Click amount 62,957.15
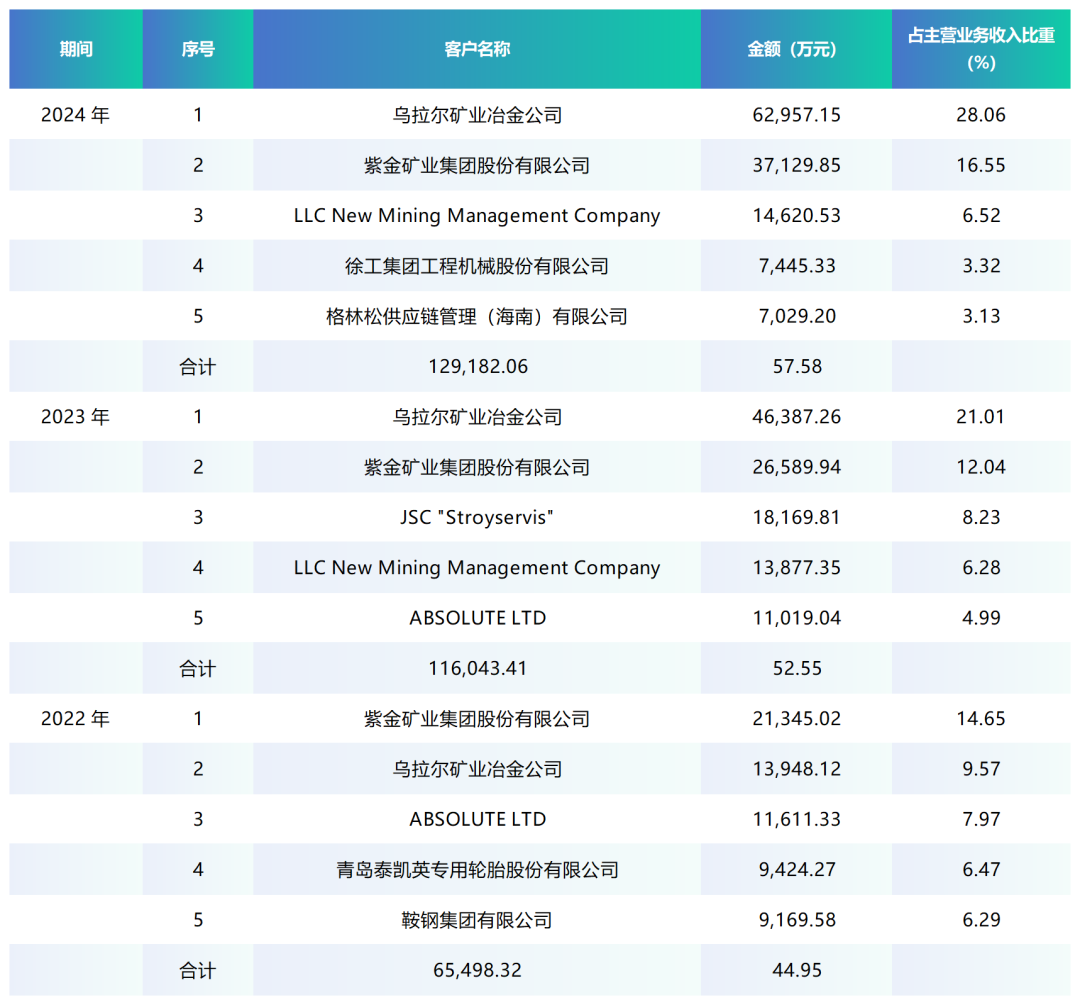The width and height of the screenshot is (1080, 1005). (796, 114)
